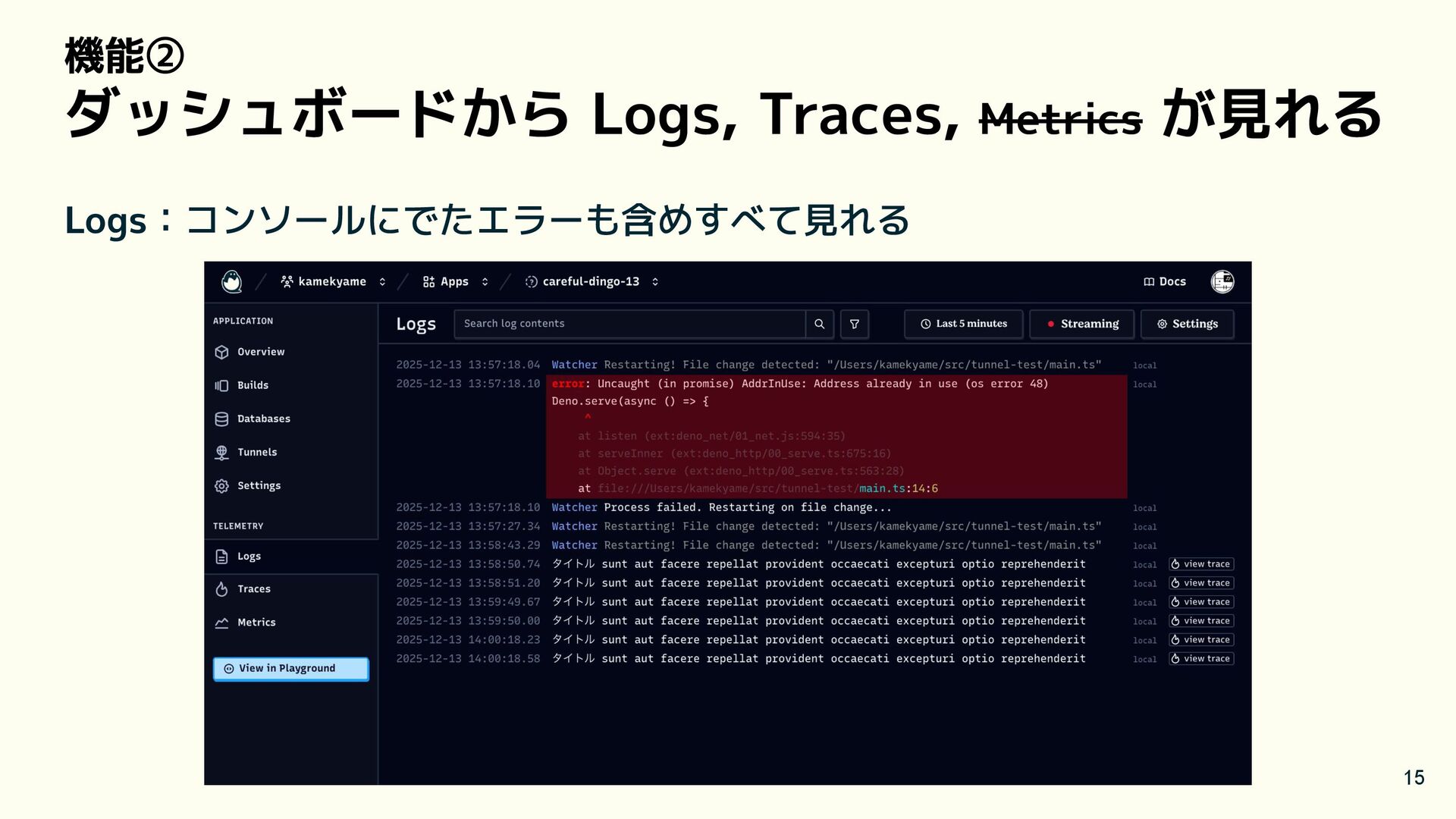Open the Last 5 minutes time range
This screenshot has height=819, width=1456.
(x=963, y=324)
